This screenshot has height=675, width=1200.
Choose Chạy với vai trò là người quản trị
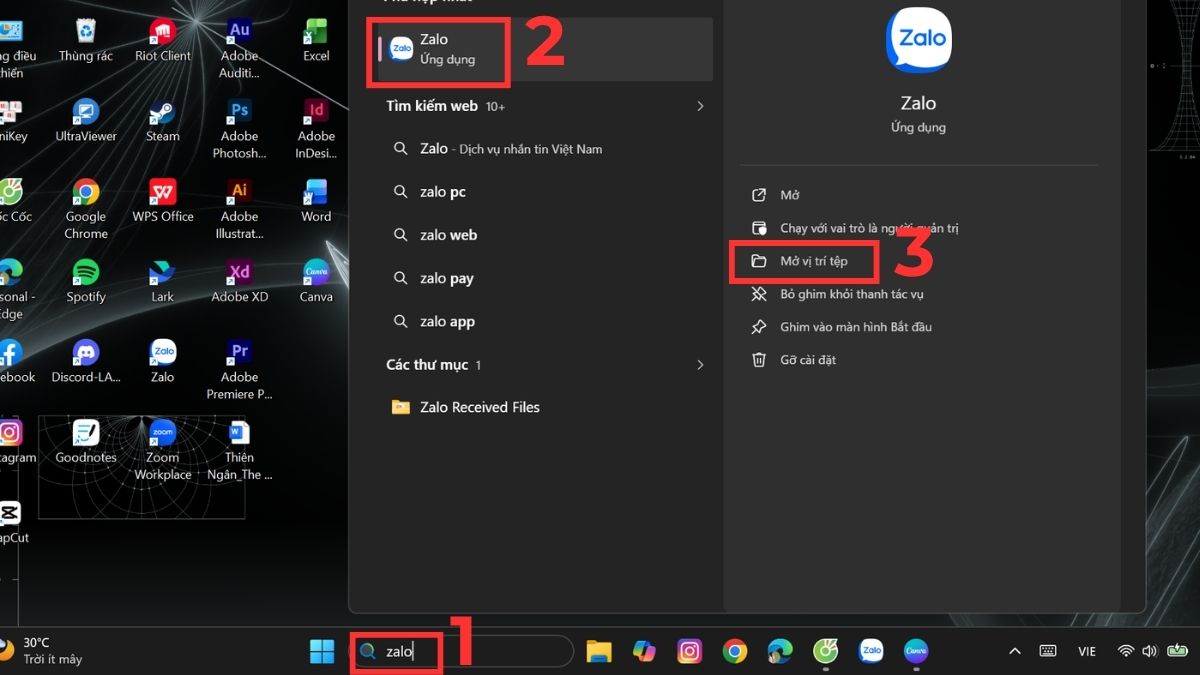869,228
